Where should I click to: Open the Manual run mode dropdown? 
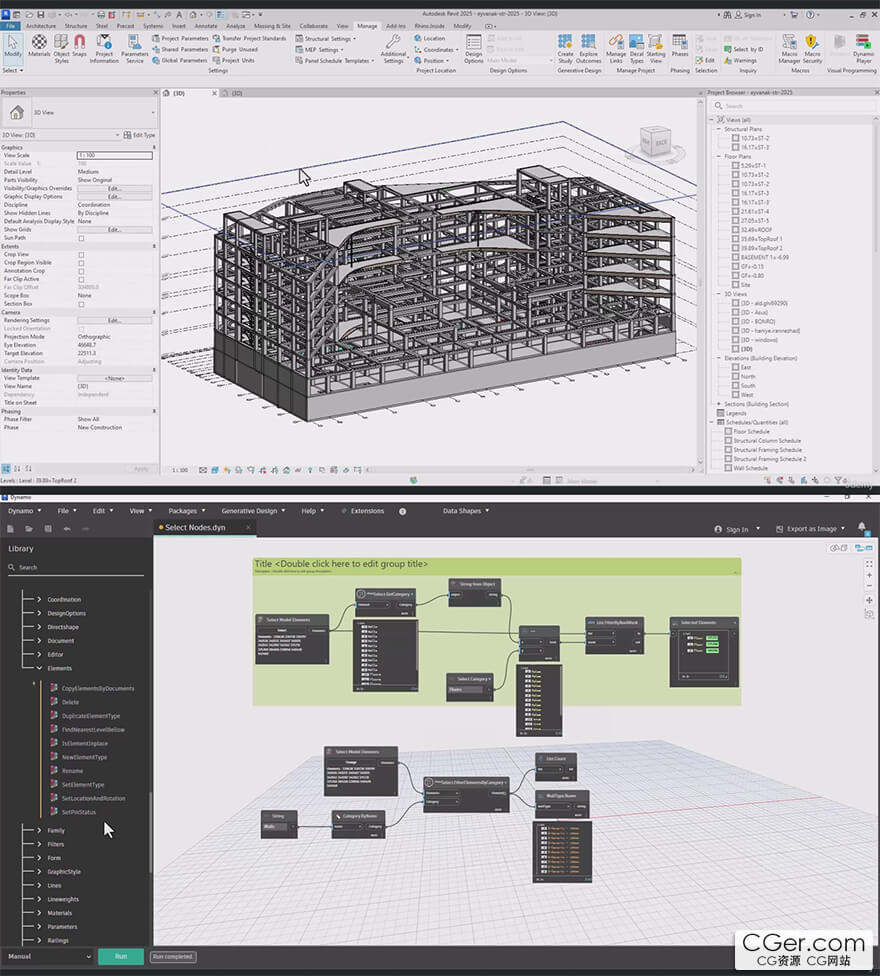click(x=48, y=956)
